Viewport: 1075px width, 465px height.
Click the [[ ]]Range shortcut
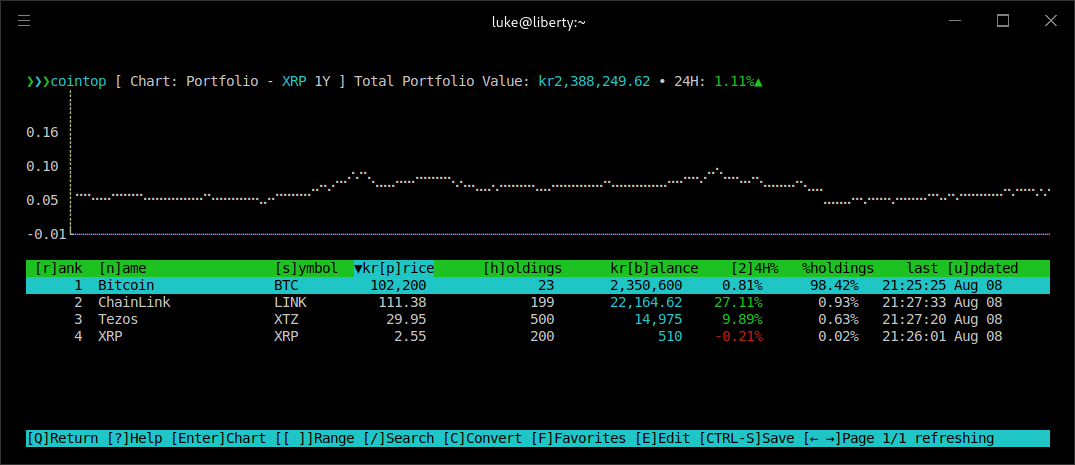pos(315,438)
